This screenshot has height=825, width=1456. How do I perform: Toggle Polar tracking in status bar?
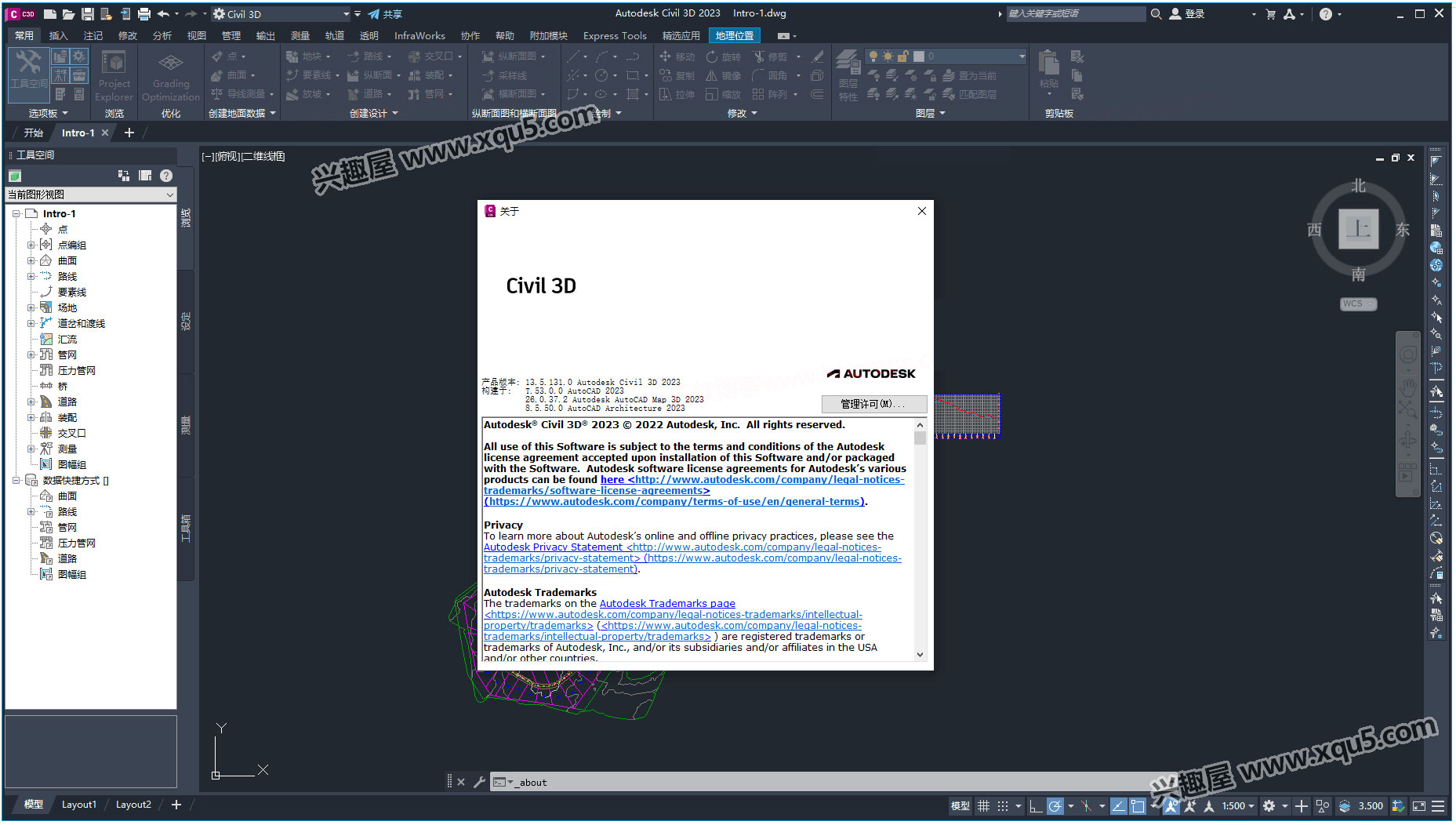(x=1055, y=805)
